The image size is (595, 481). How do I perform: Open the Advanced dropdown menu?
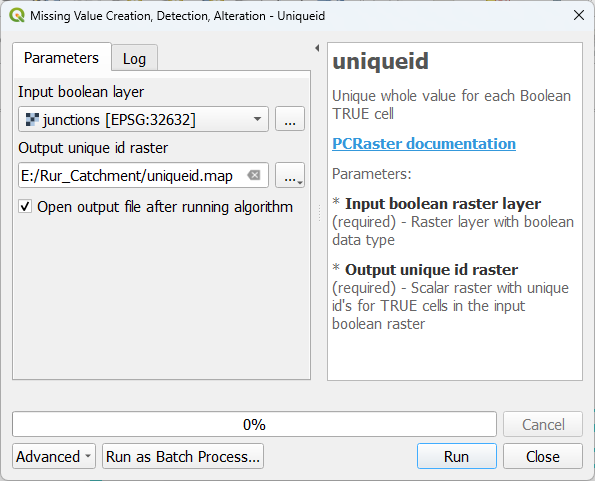[54, 456]
